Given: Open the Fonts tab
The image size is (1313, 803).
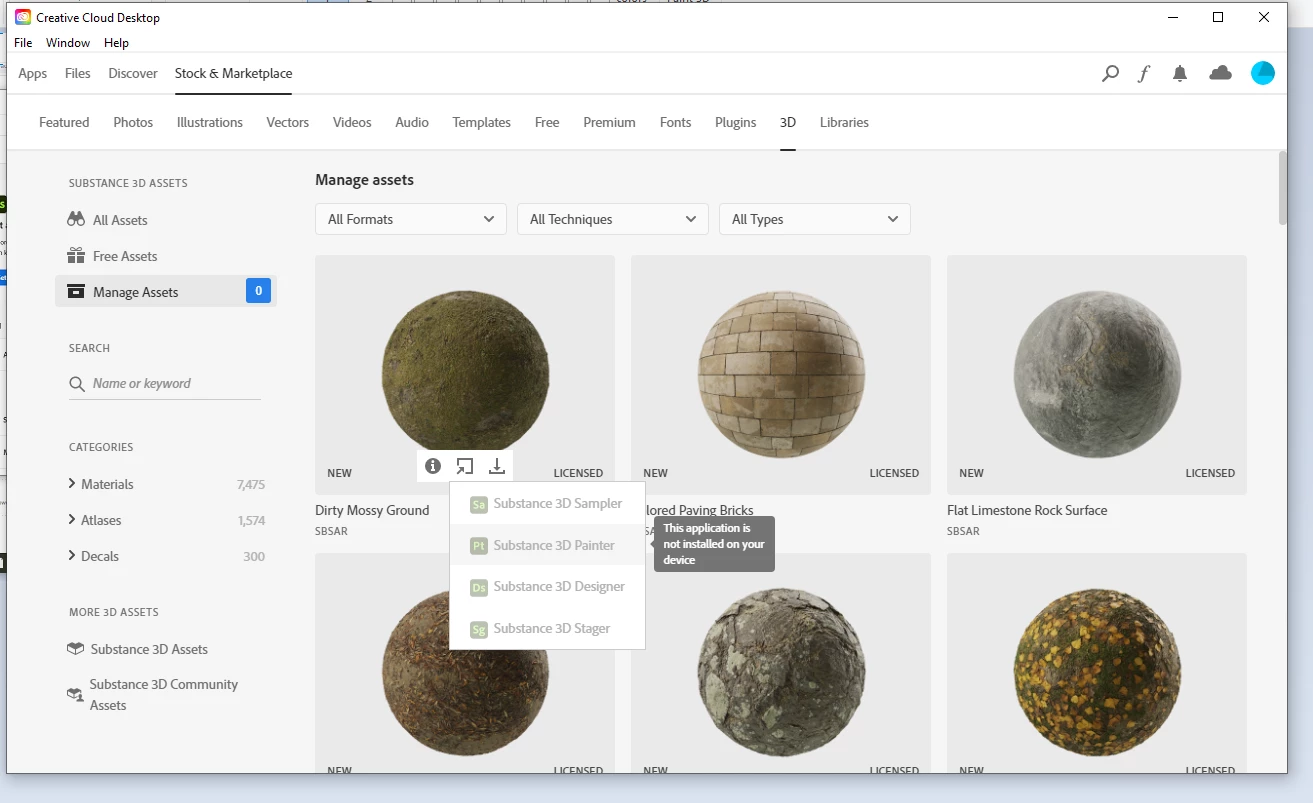Looking at the screenshot, I should tap(676, 122).
